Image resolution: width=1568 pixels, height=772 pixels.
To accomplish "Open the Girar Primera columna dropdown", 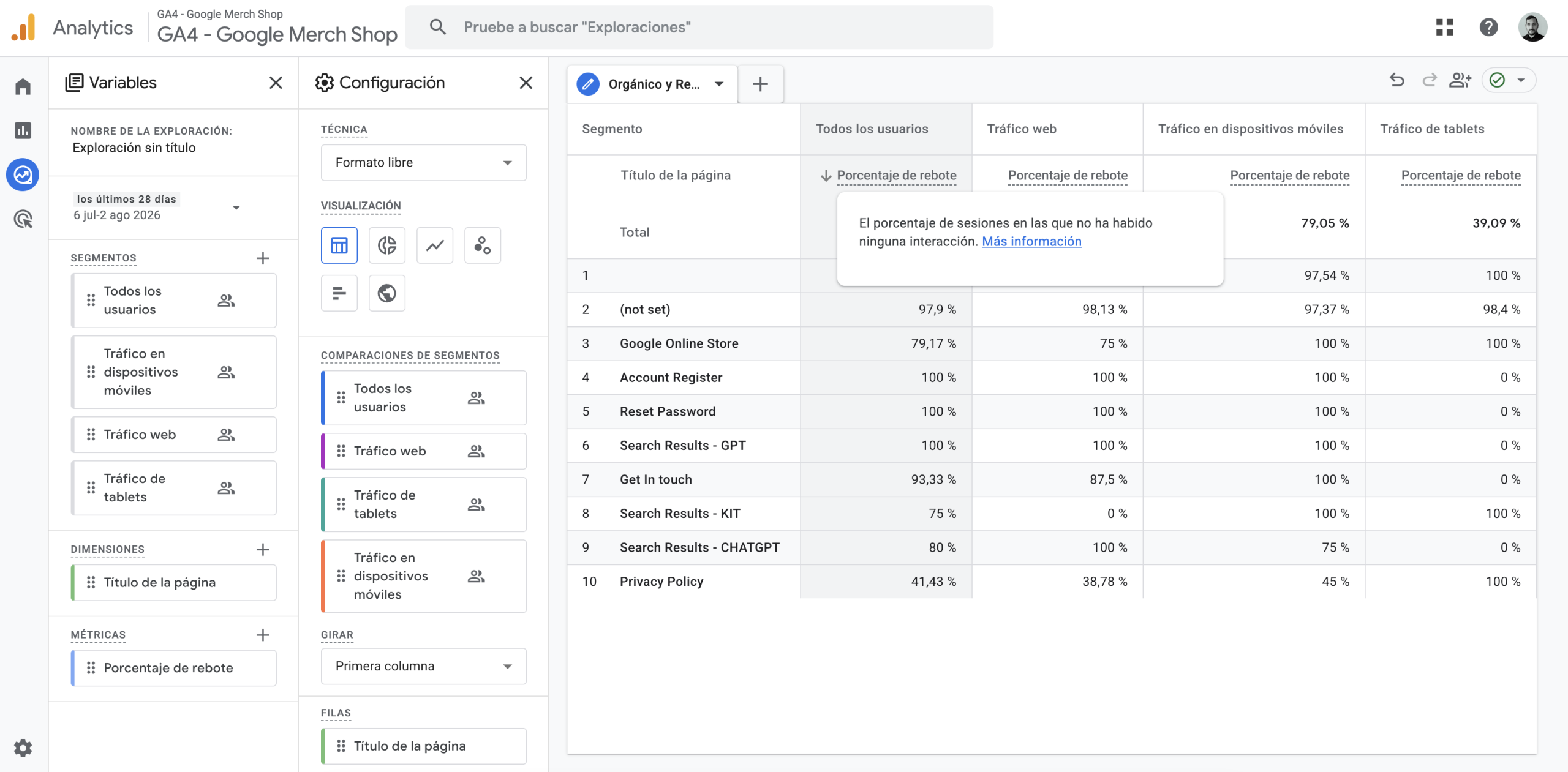I will click(424, 666).
